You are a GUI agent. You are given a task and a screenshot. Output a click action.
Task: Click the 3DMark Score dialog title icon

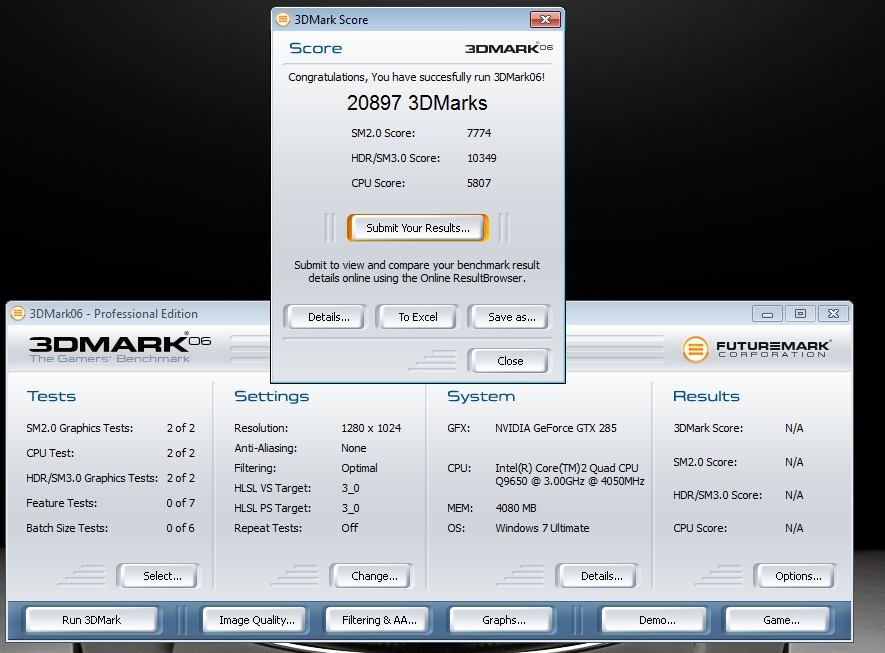(283, 19)
